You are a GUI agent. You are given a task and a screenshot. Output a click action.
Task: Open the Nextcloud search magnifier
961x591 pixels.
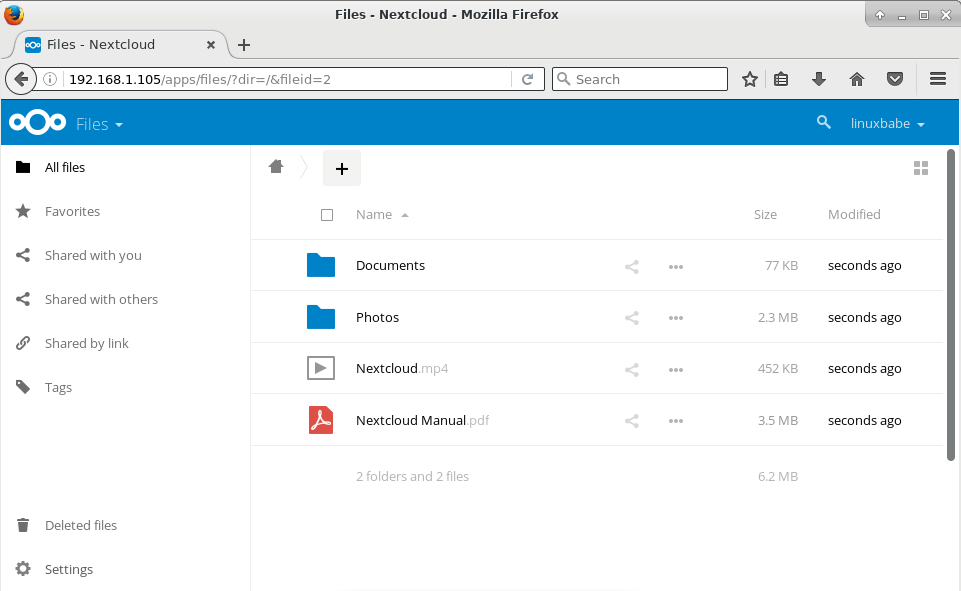click(x=823, y=122)
